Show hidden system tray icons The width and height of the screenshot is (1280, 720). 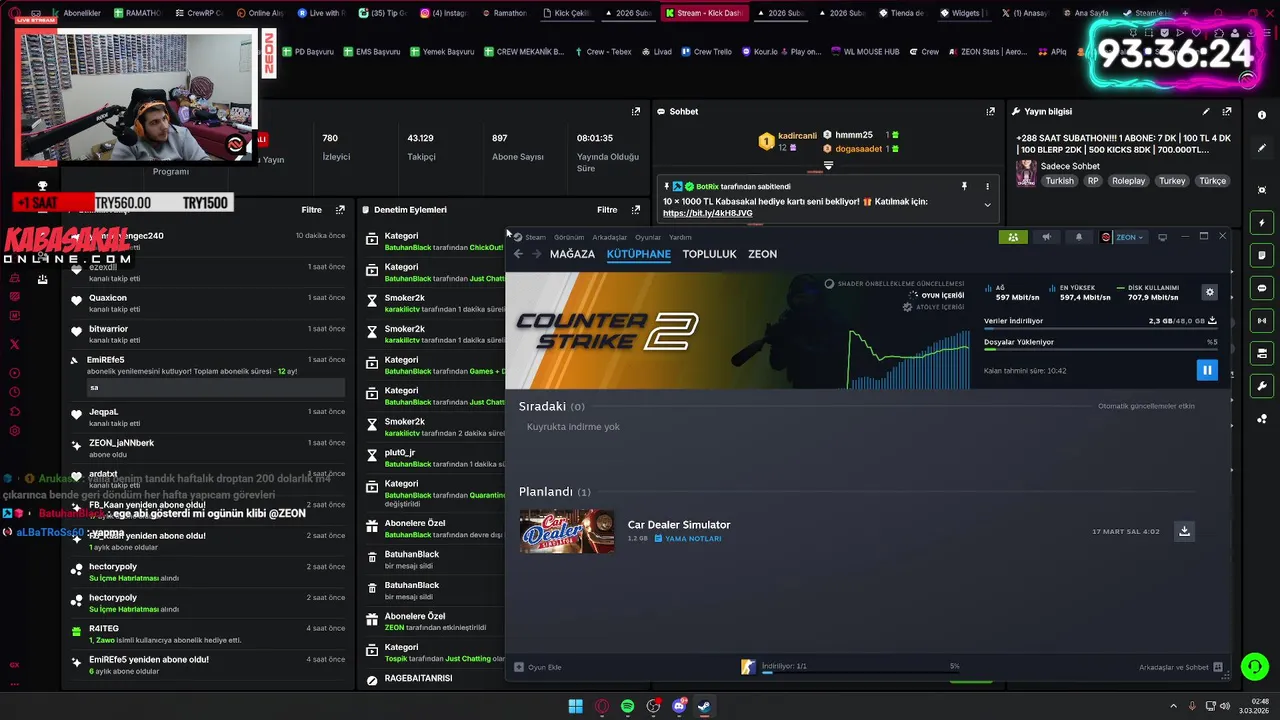pos(1174,706)
